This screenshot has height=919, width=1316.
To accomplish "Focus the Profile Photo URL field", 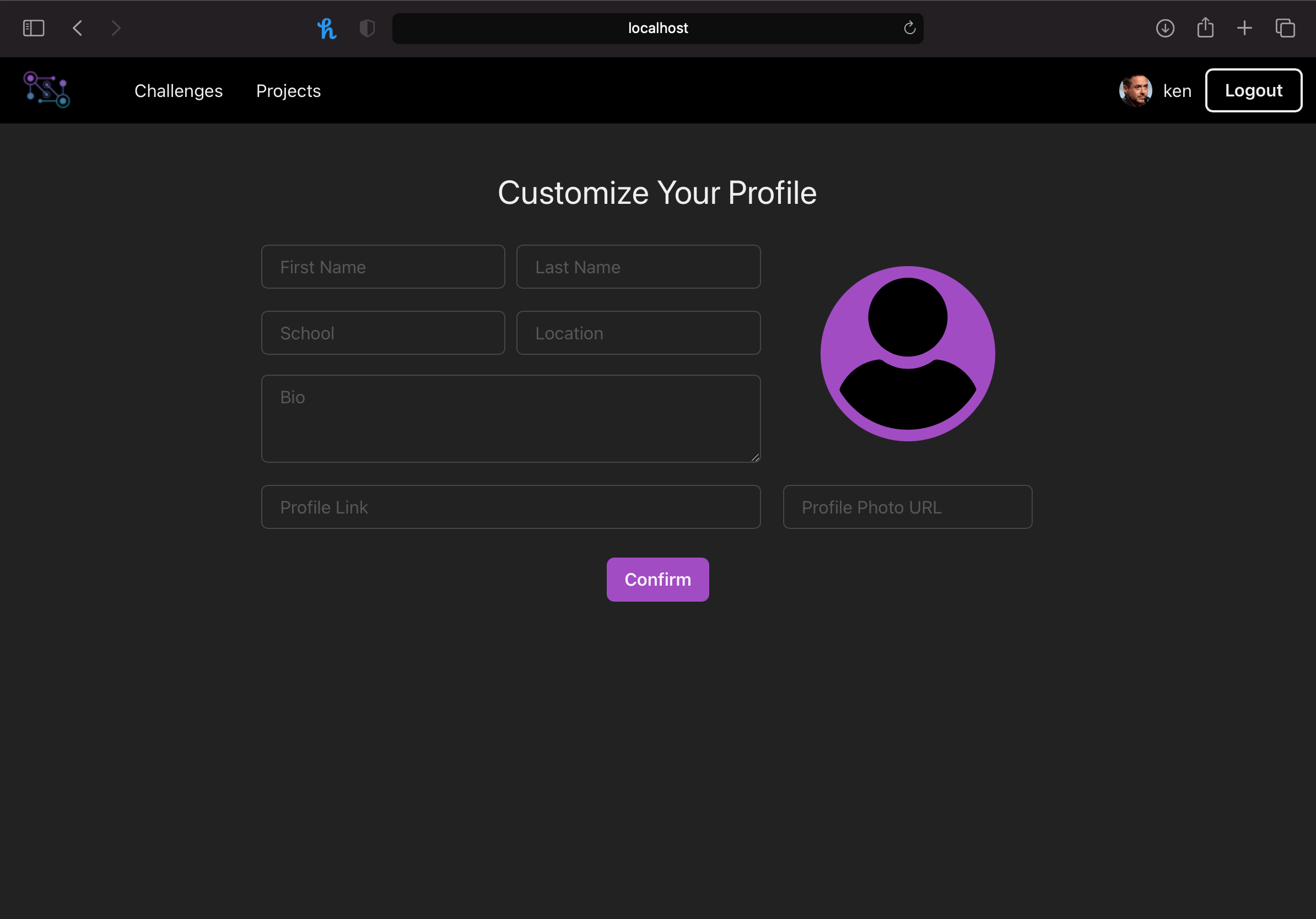I will (907, 507).
